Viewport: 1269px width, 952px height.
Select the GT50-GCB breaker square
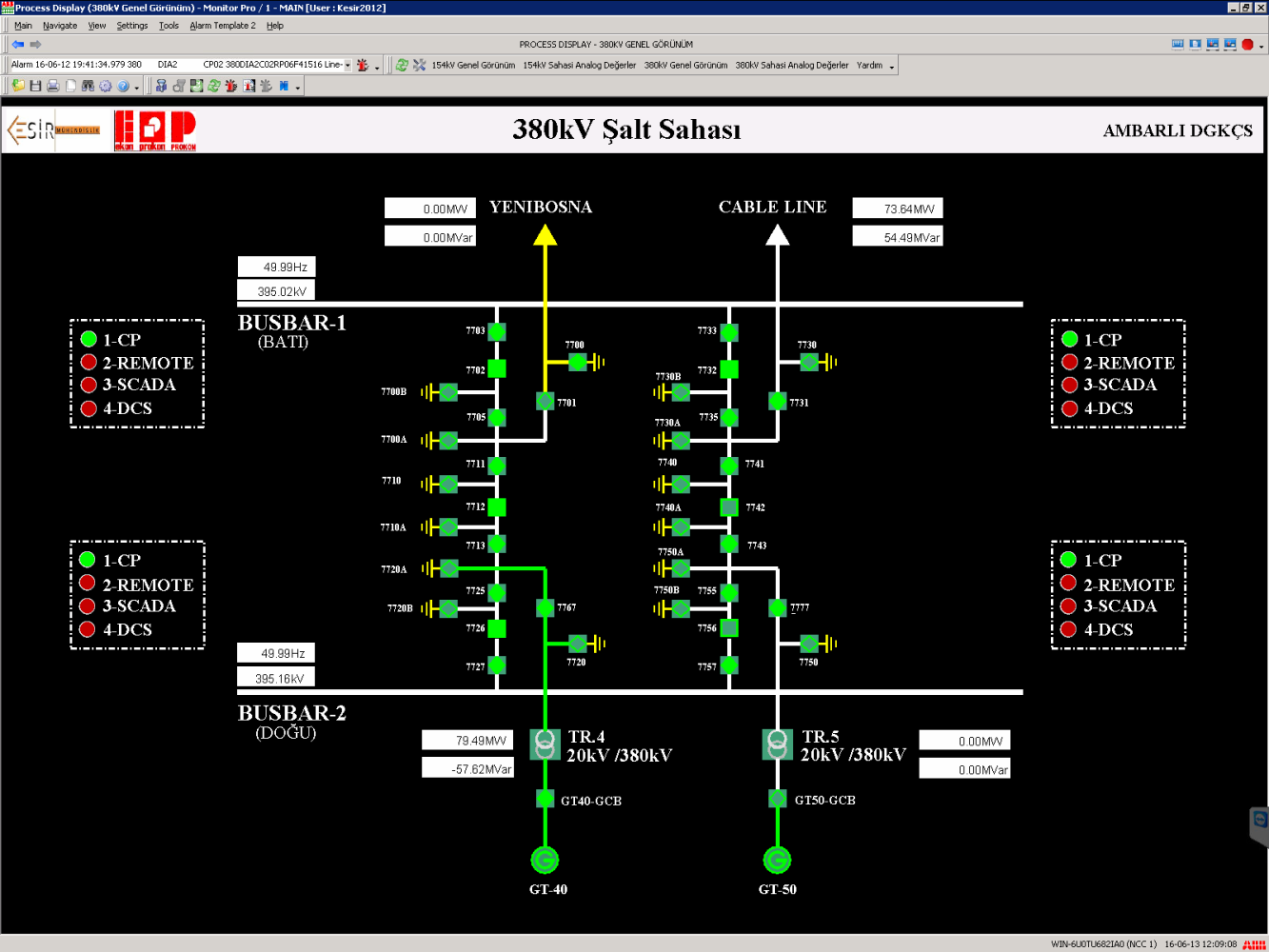tap(778, 799)
